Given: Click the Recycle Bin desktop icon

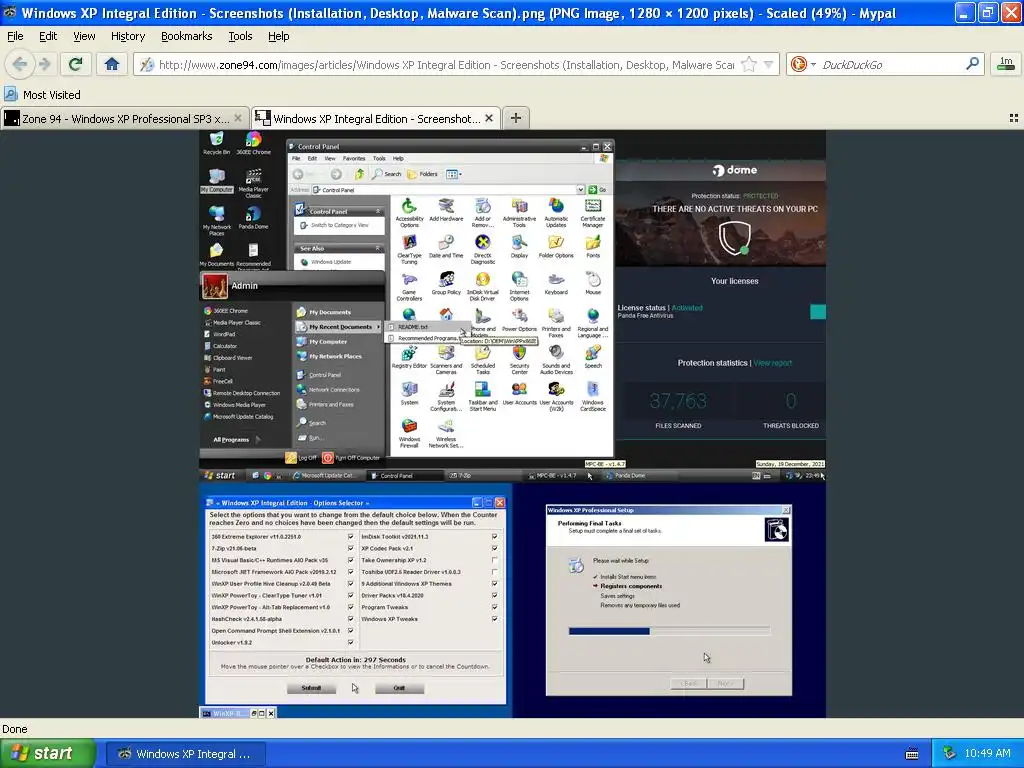Looking at the screenshot, I should (x=216, y=143).
